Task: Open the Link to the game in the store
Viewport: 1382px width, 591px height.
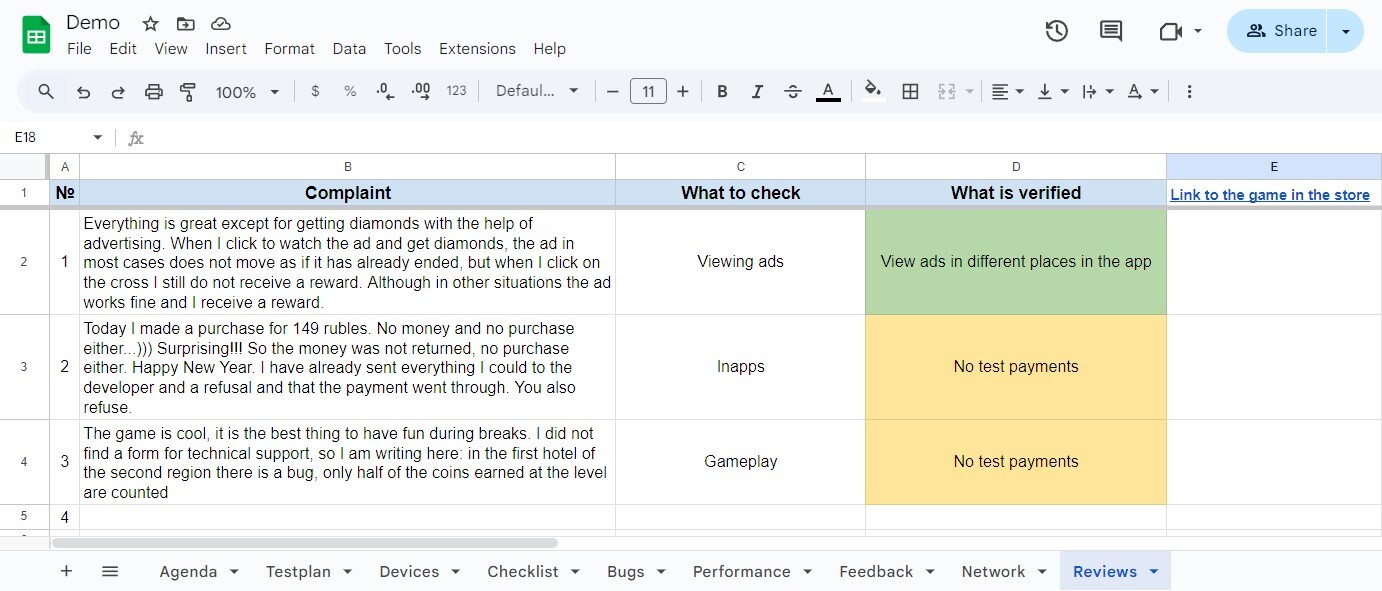Action: click(x=1269, y=195)
